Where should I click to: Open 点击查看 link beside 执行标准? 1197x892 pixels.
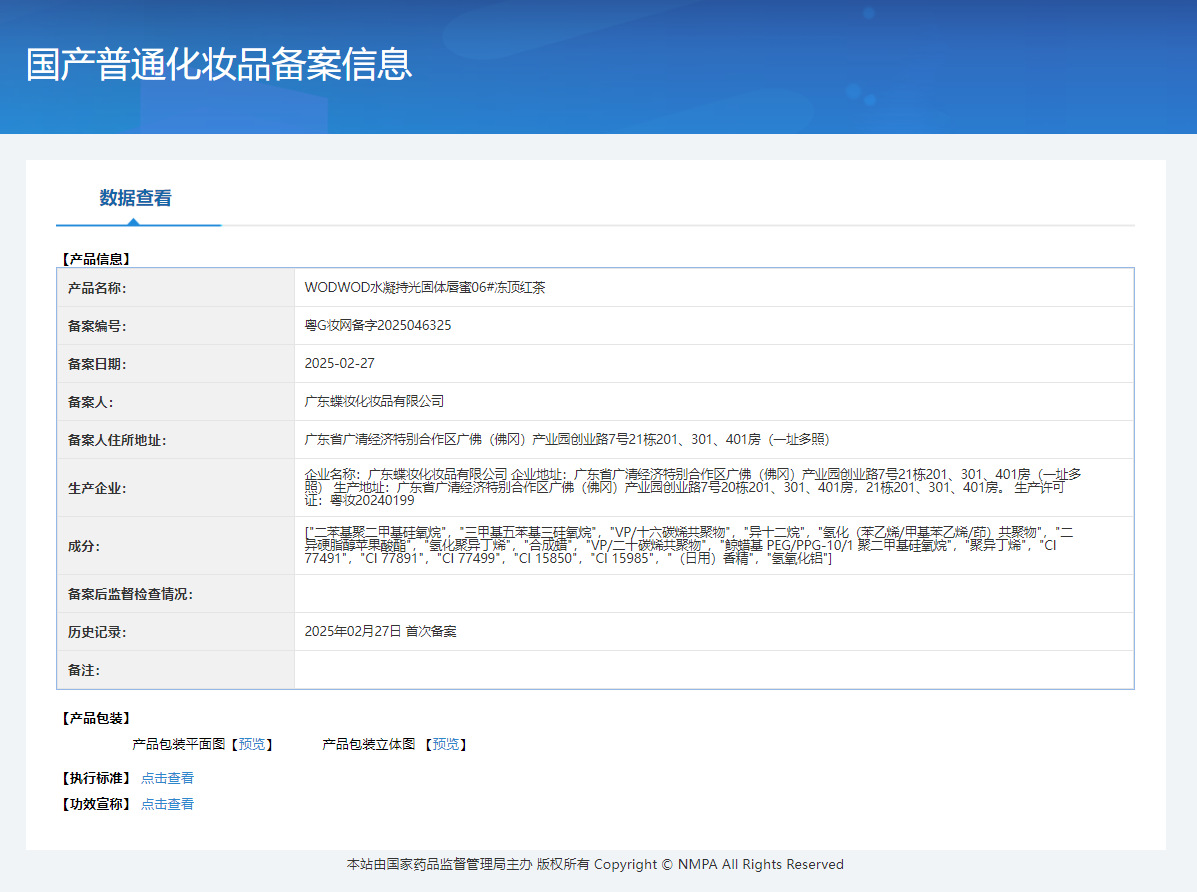(x=167, y=778)
